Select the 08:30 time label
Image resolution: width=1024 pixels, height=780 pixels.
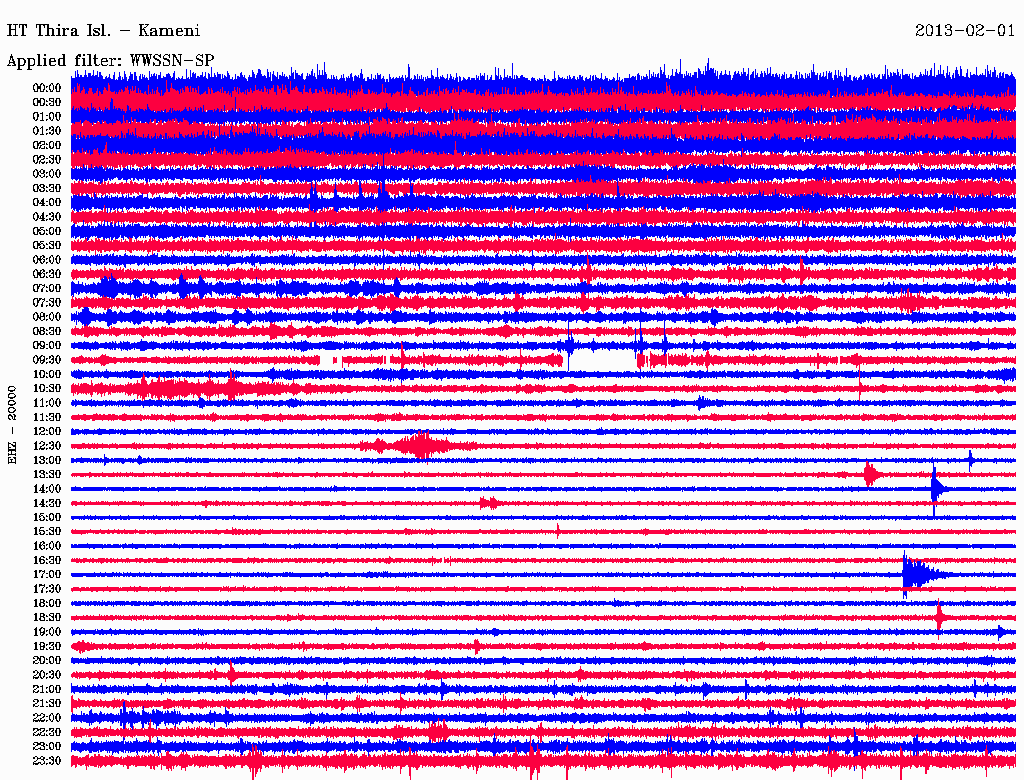[x=47, y=331]
